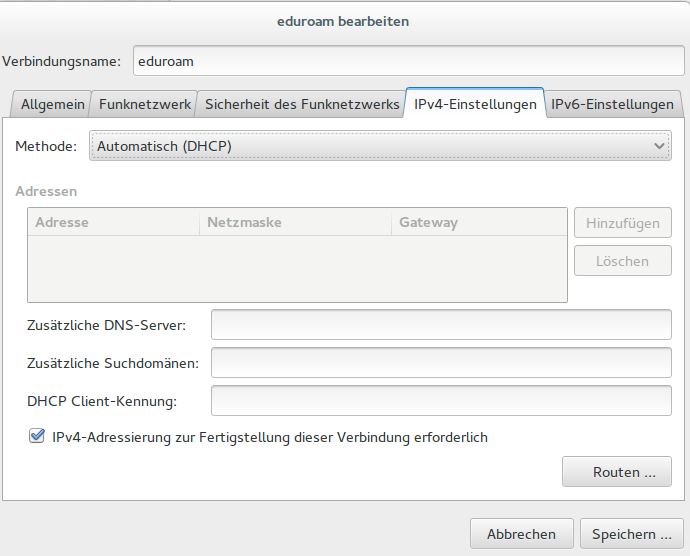Open the Methode dropdown showing Automatisch (DHCP)

(x=380, y=146)
